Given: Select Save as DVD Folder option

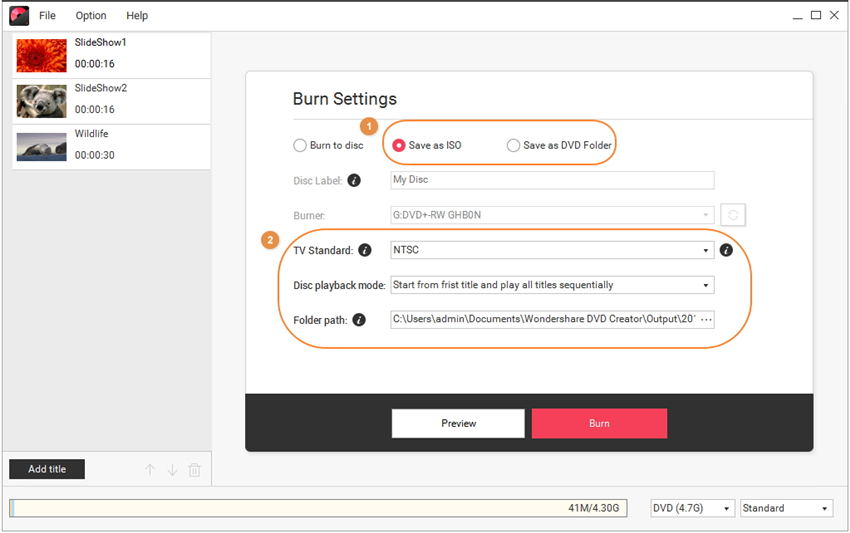Looking at the screenshot, I should point(513,145).
